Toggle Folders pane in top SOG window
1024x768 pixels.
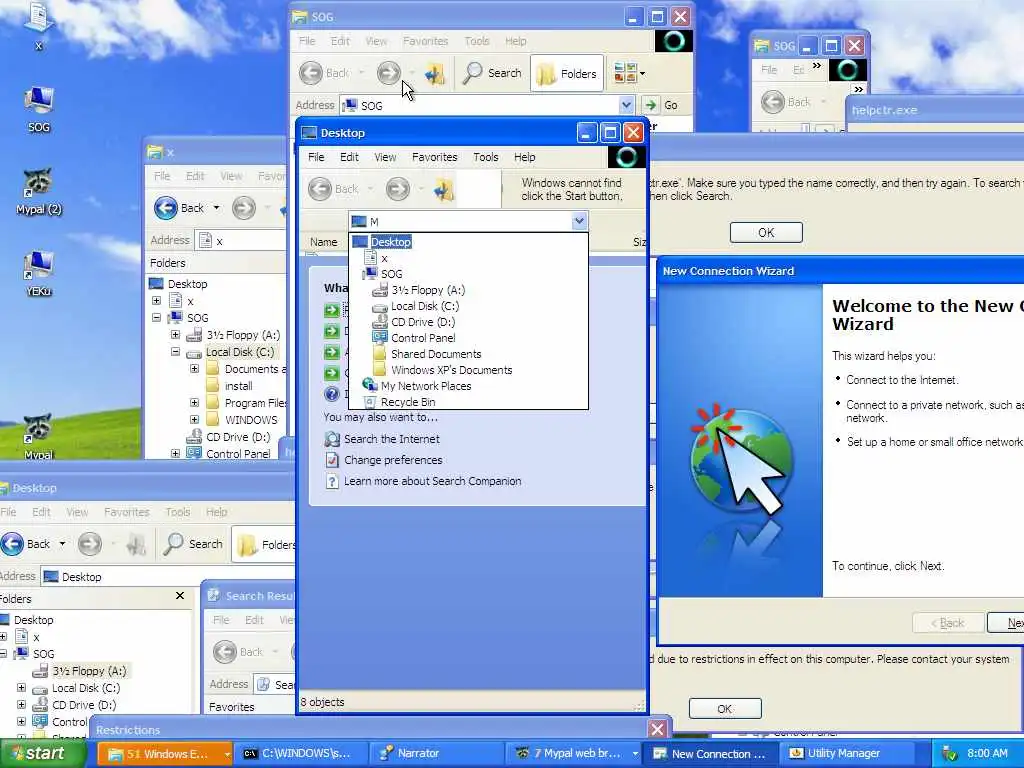coord(566,73)
